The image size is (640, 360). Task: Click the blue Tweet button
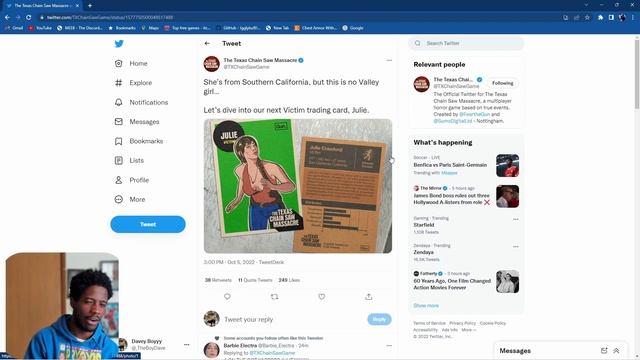[x=148, y=224]
